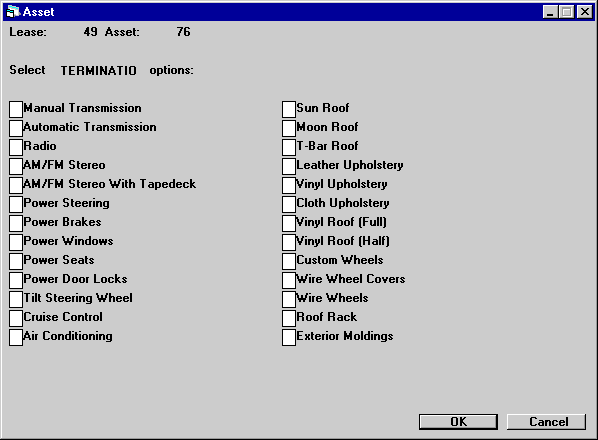Minimize the Asset window
Viewport: 598px width, 440px height.
tap(550, 12)
